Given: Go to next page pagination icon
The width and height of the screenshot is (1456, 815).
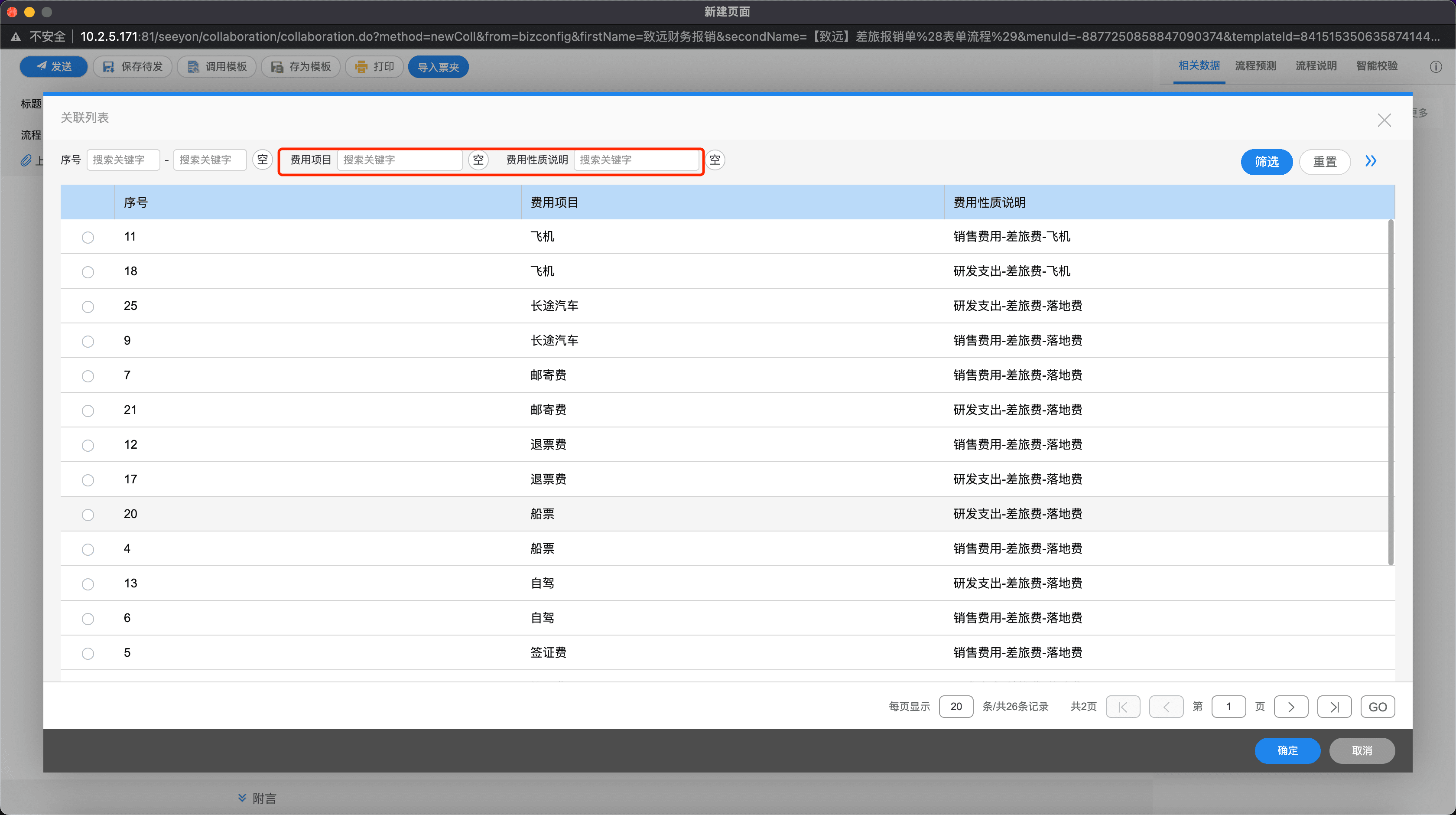Looking at the screenshot, I should tap(1291, 707).
